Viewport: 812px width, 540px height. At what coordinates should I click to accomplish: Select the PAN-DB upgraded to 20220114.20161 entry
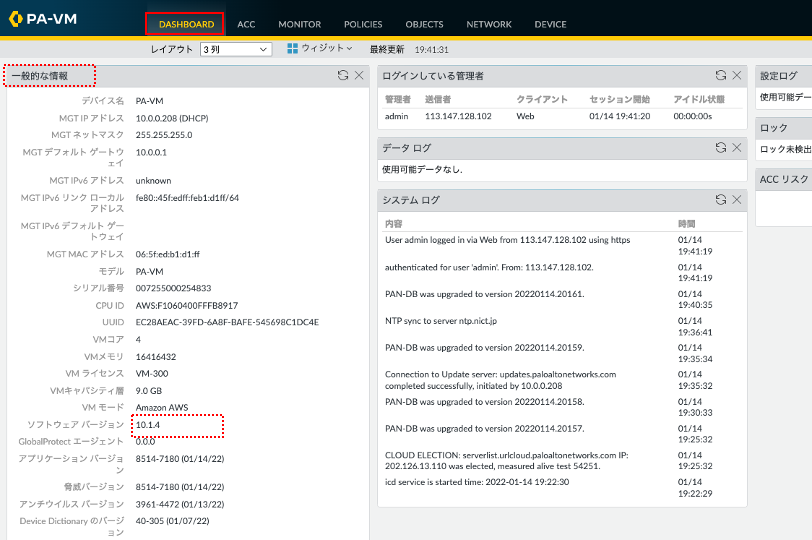(x=562, y=299)
